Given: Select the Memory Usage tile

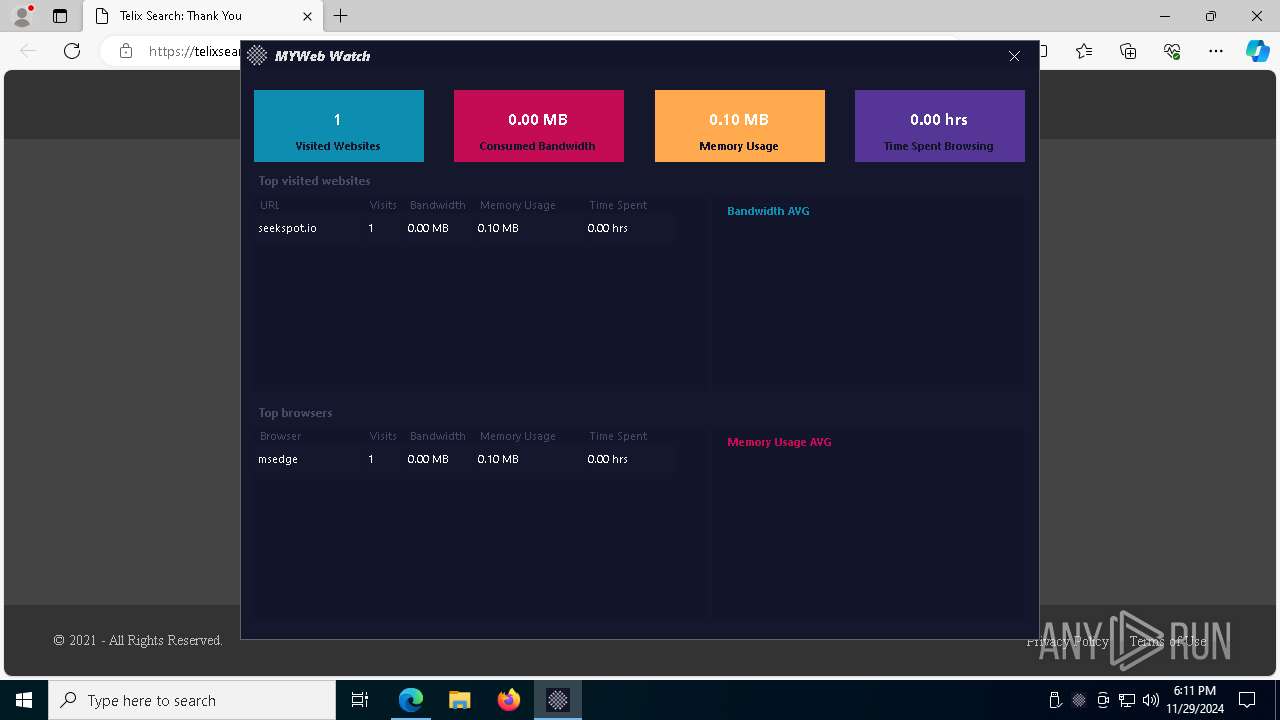Looking at the screenshot, I should click(740, 126).
